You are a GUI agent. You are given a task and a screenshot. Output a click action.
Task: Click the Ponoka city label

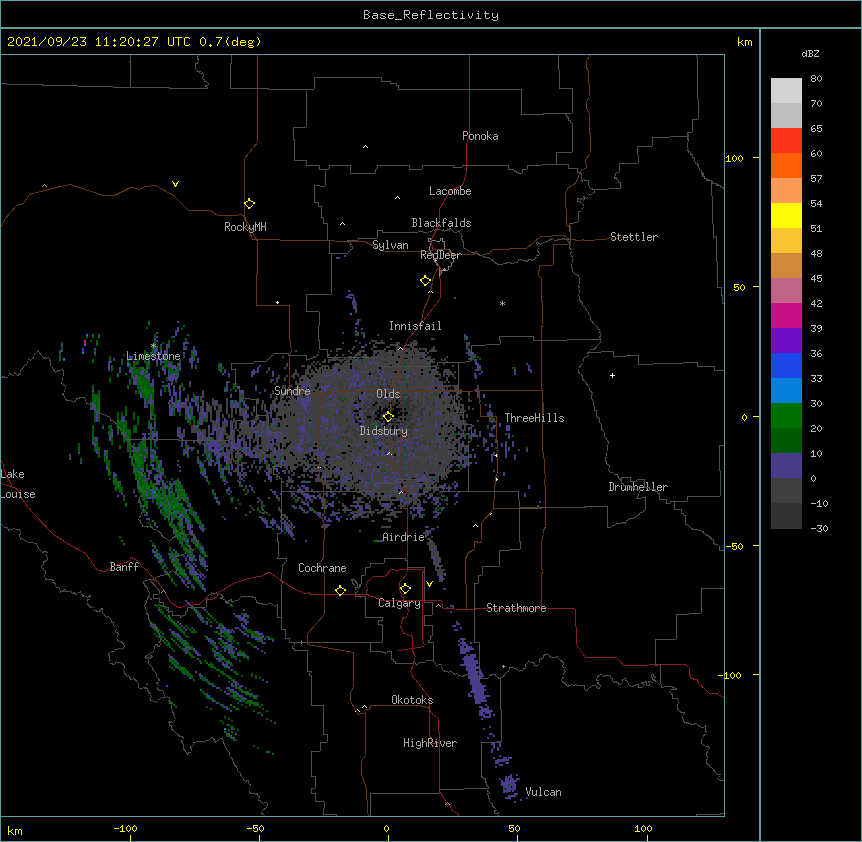click(480, 136)
